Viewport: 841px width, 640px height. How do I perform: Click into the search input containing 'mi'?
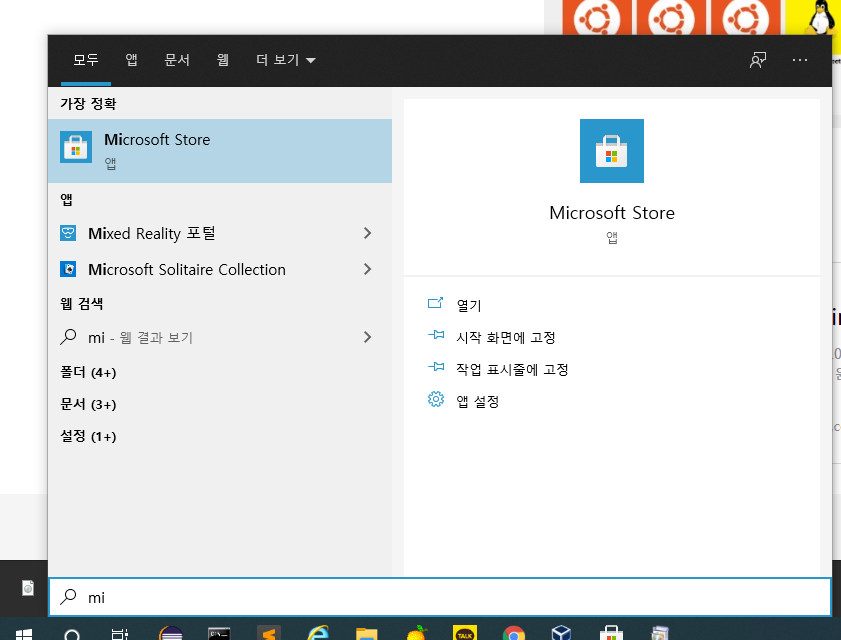coord(440,597)
